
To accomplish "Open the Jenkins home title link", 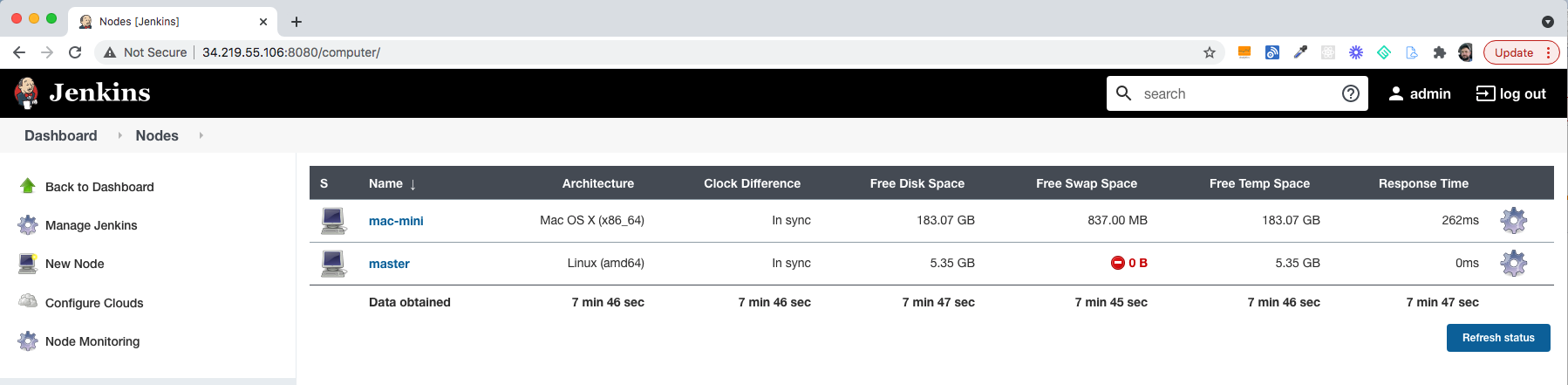I will (99, 93).
